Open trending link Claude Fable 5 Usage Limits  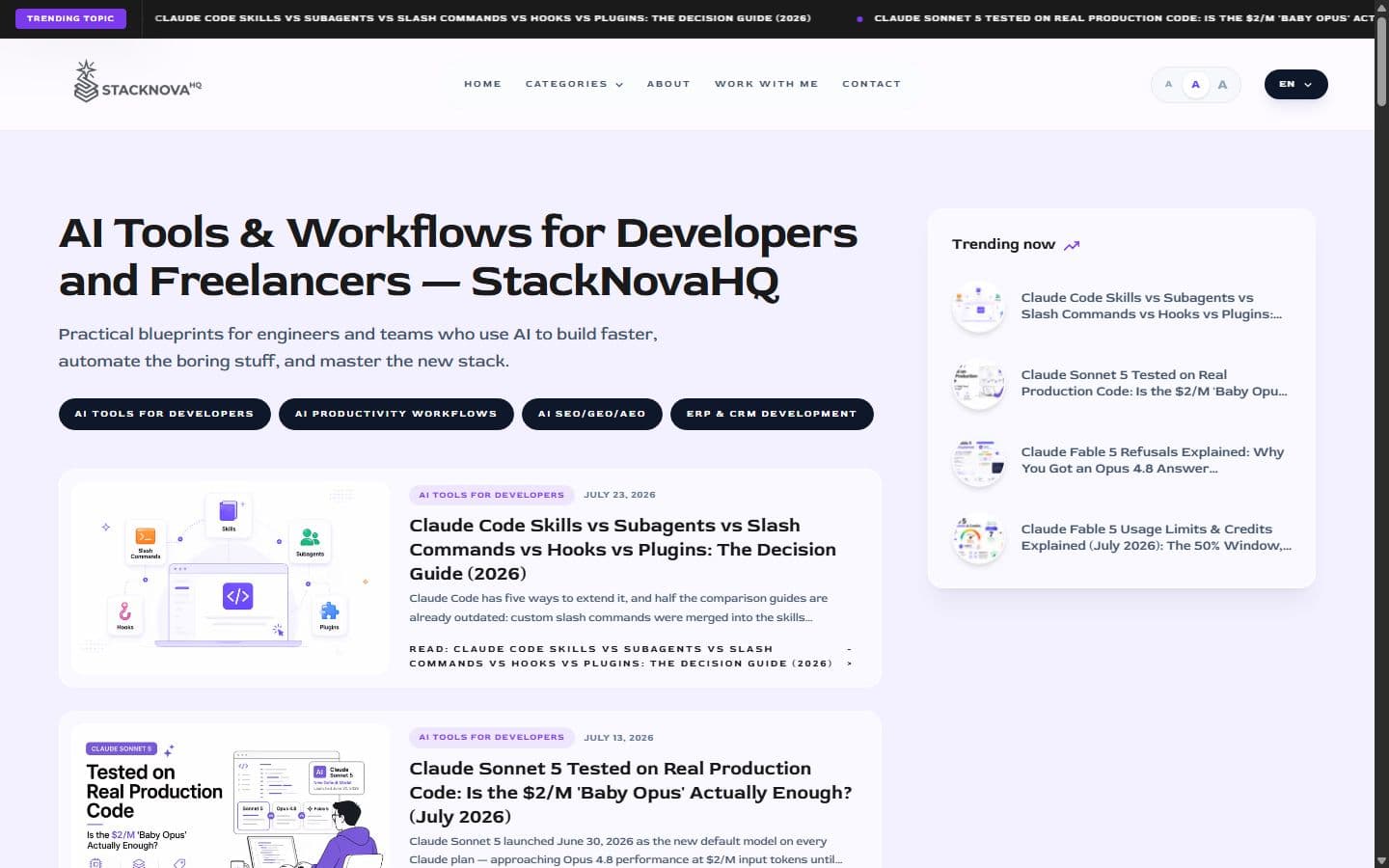[x=1156, y=537]
